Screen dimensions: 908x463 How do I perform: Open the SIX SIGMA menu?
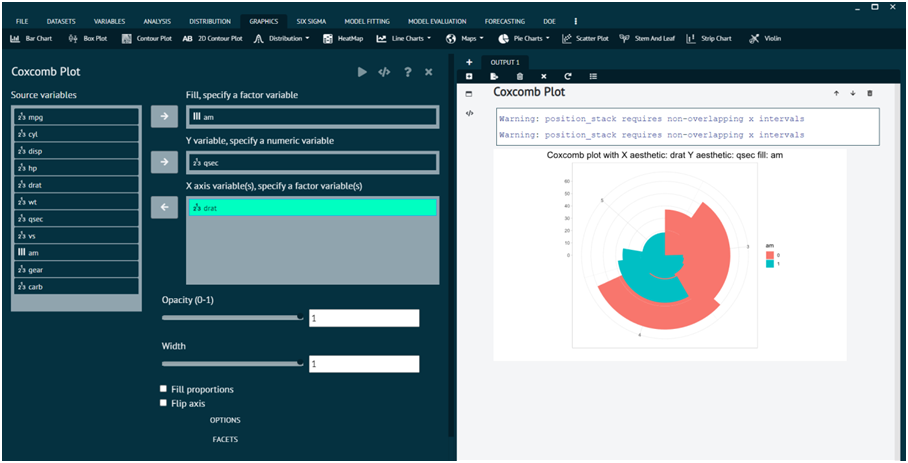point(311,21)
